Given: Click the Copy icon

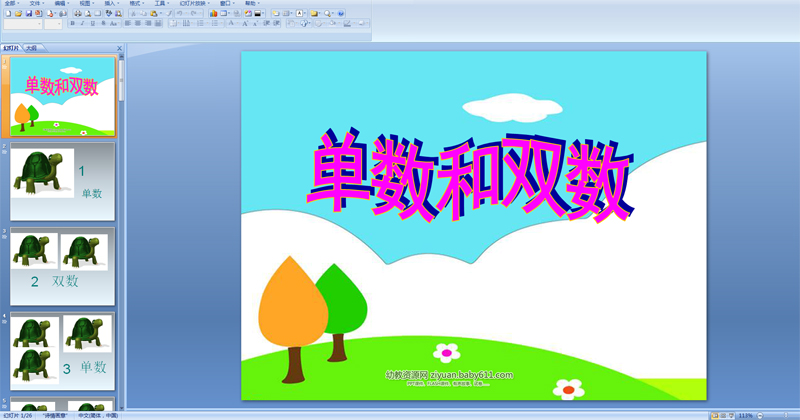Looking at the screenshot, I should click(143, 13).
